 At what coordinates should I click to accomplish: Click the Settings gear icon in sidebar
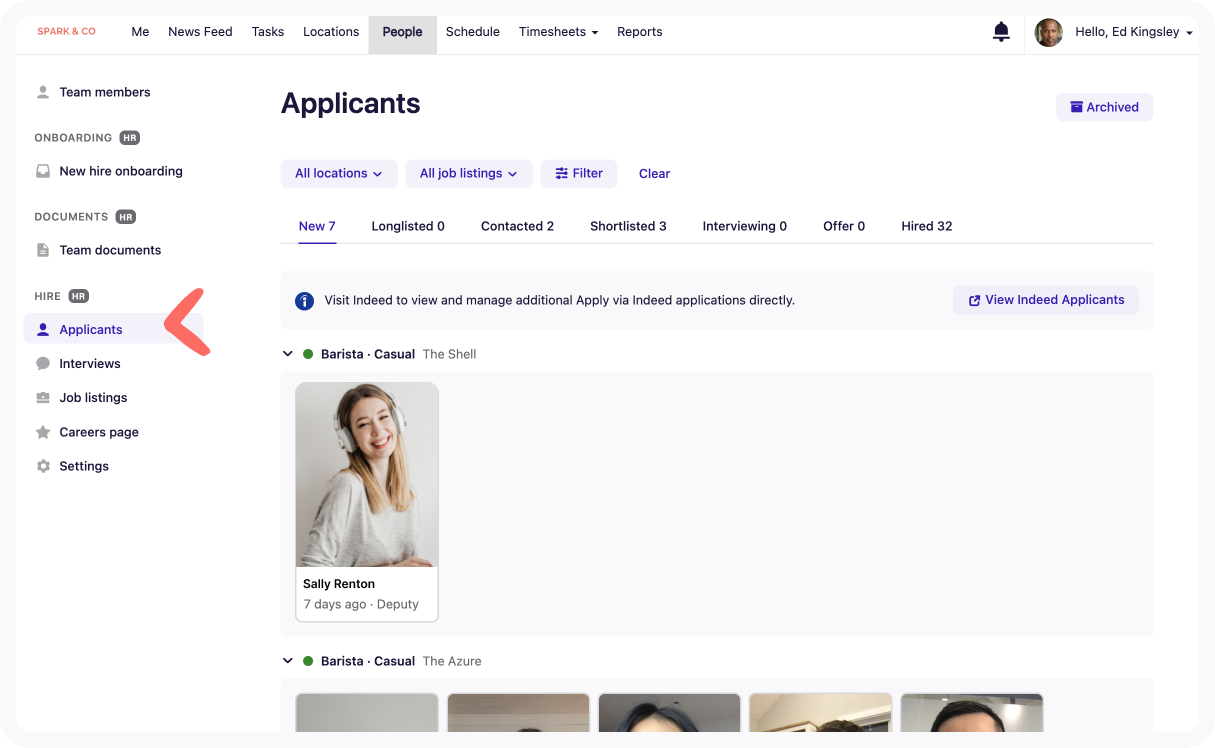(x=43, y=466)
